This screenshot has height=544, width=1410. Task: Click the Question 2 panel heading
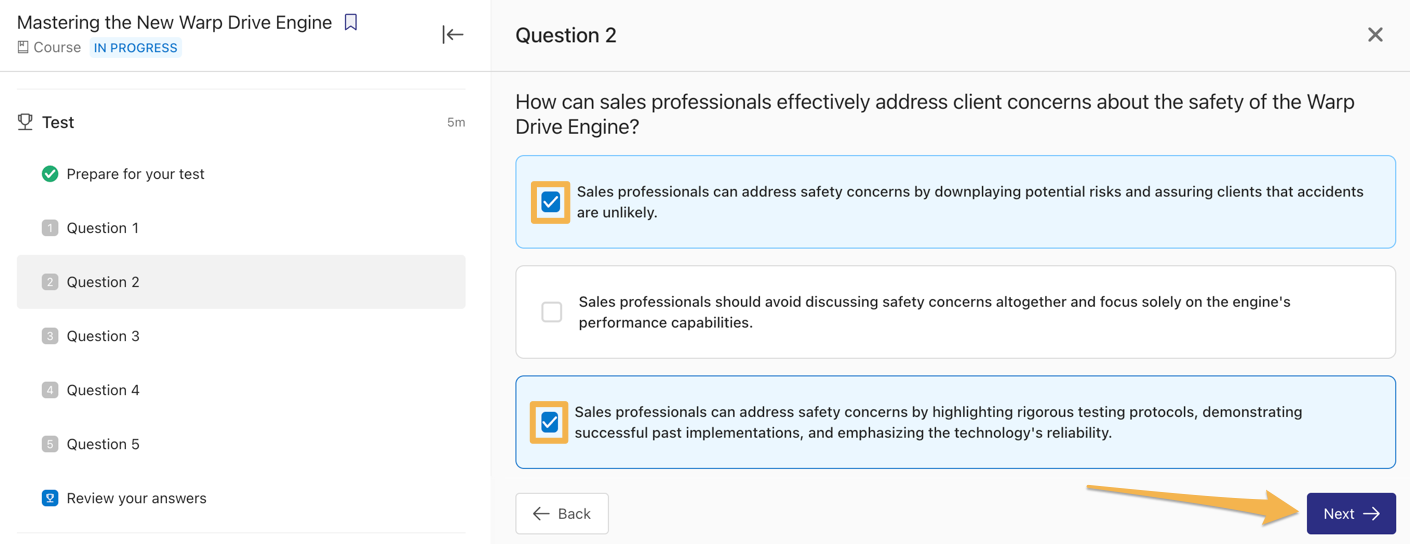tap(566, 35)
